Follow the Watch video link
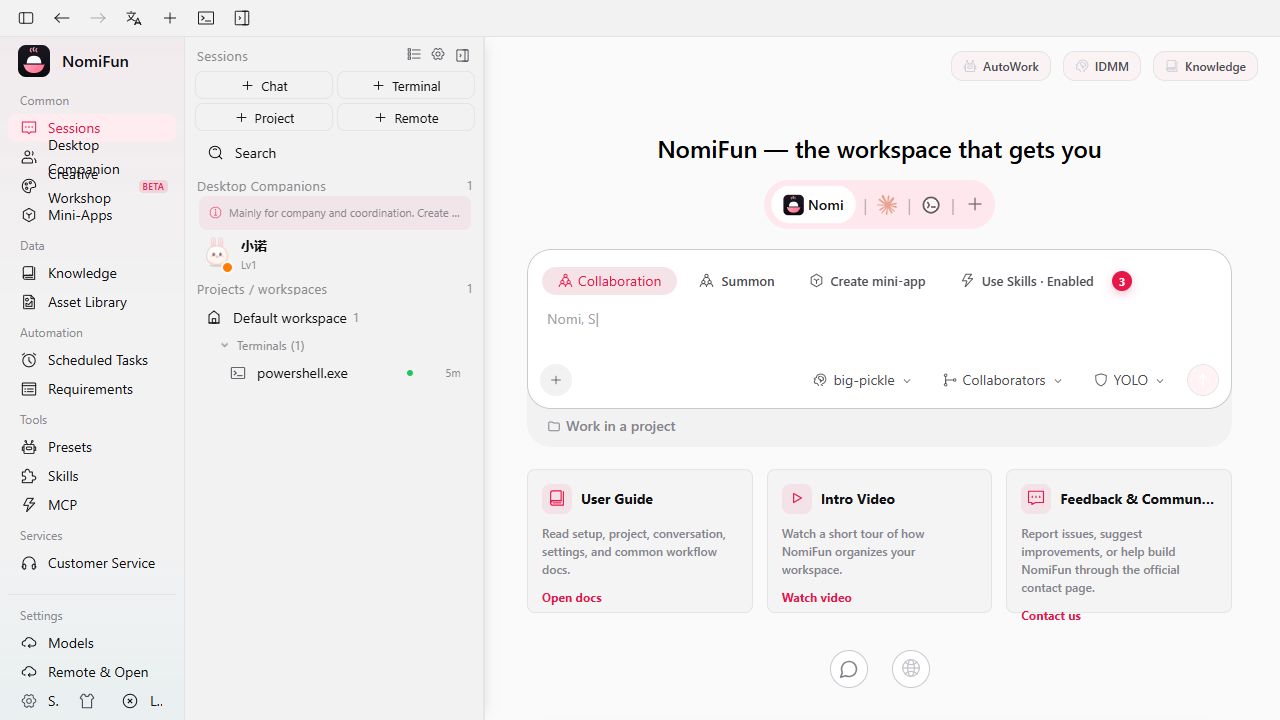Viewport: 1280px width, 720px height. [x=817, y=598]
